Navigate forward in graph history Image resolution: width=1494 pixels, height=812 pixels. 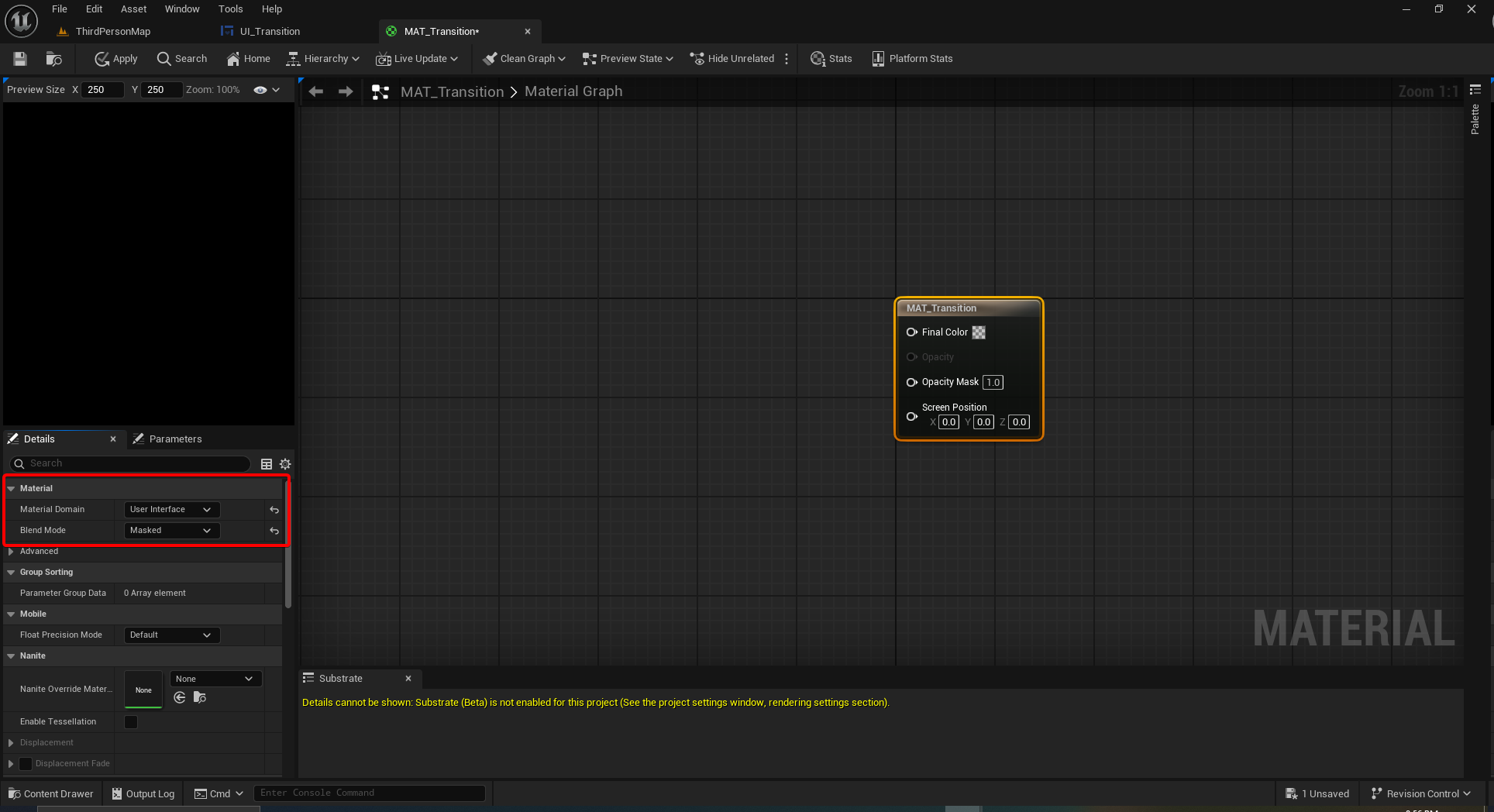[x=346, y=91]
